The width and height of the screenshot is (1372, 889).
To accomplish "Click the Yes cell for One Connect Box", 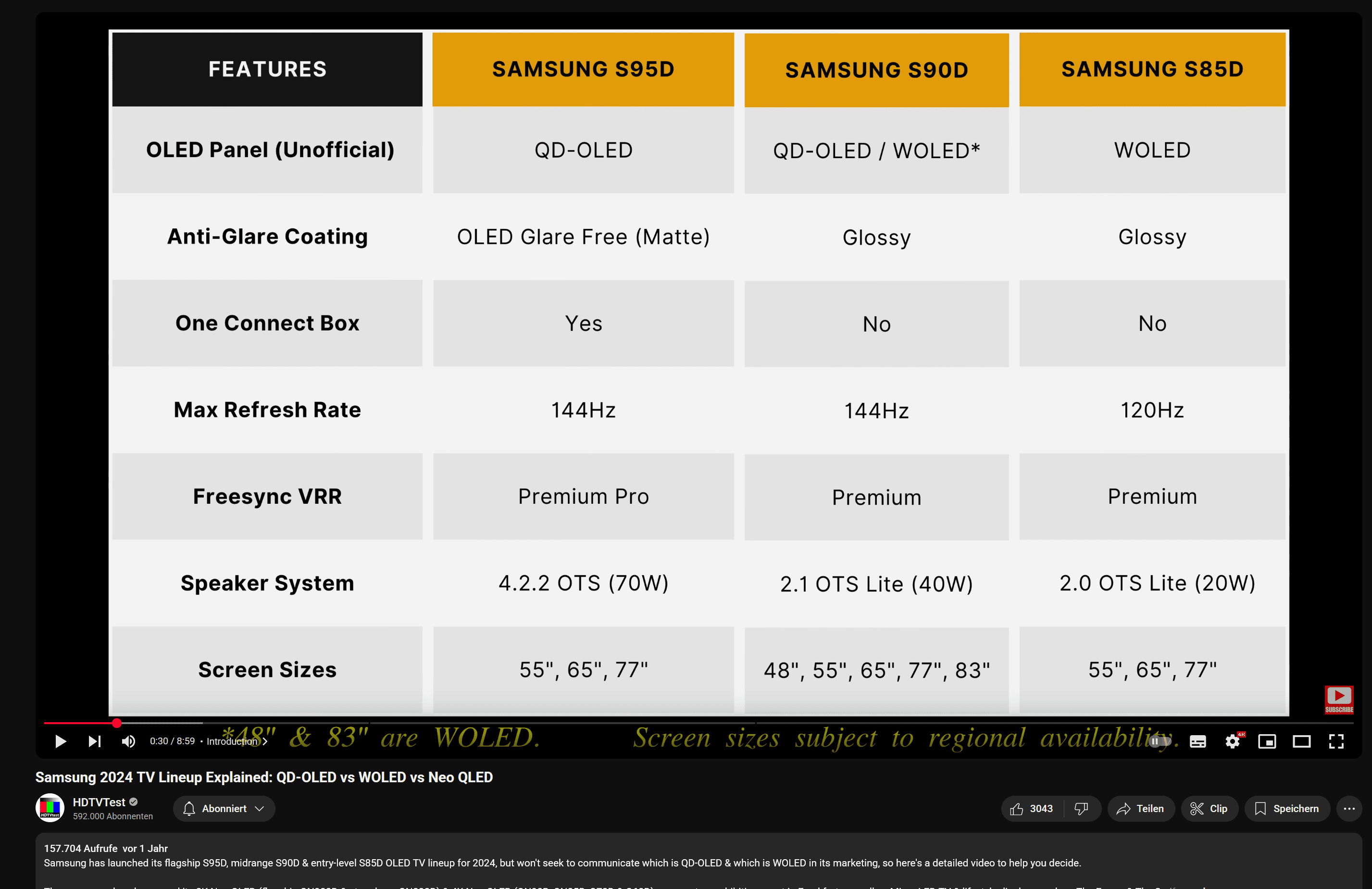I will [x=583, y=323].
